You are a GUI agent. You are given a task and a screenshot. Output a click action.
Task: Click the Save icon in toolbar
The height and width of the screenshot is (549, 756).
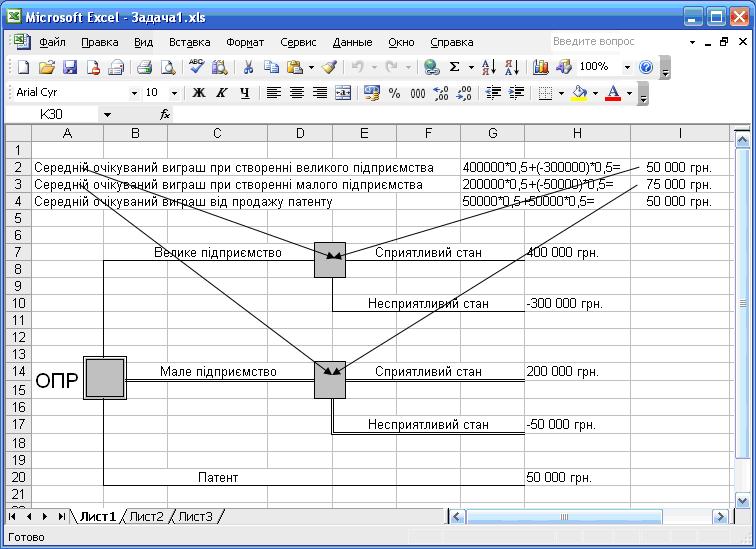70,67
